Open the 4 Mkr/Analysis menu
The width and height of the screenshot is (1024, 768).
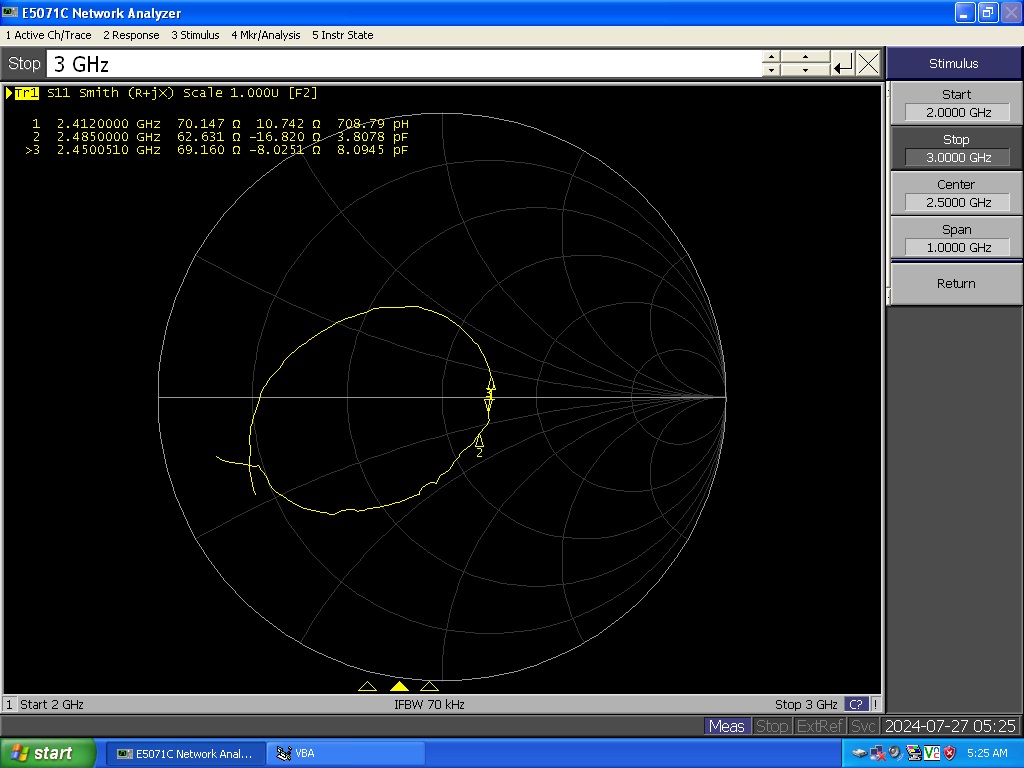pyautogui.click(x=266, y=35)
